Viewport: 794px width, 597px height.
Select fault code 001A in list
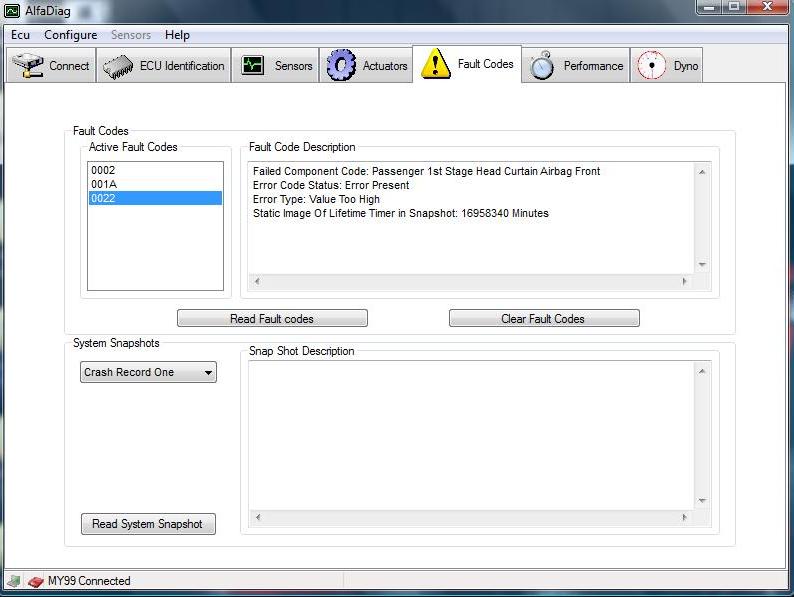(104, 185)
